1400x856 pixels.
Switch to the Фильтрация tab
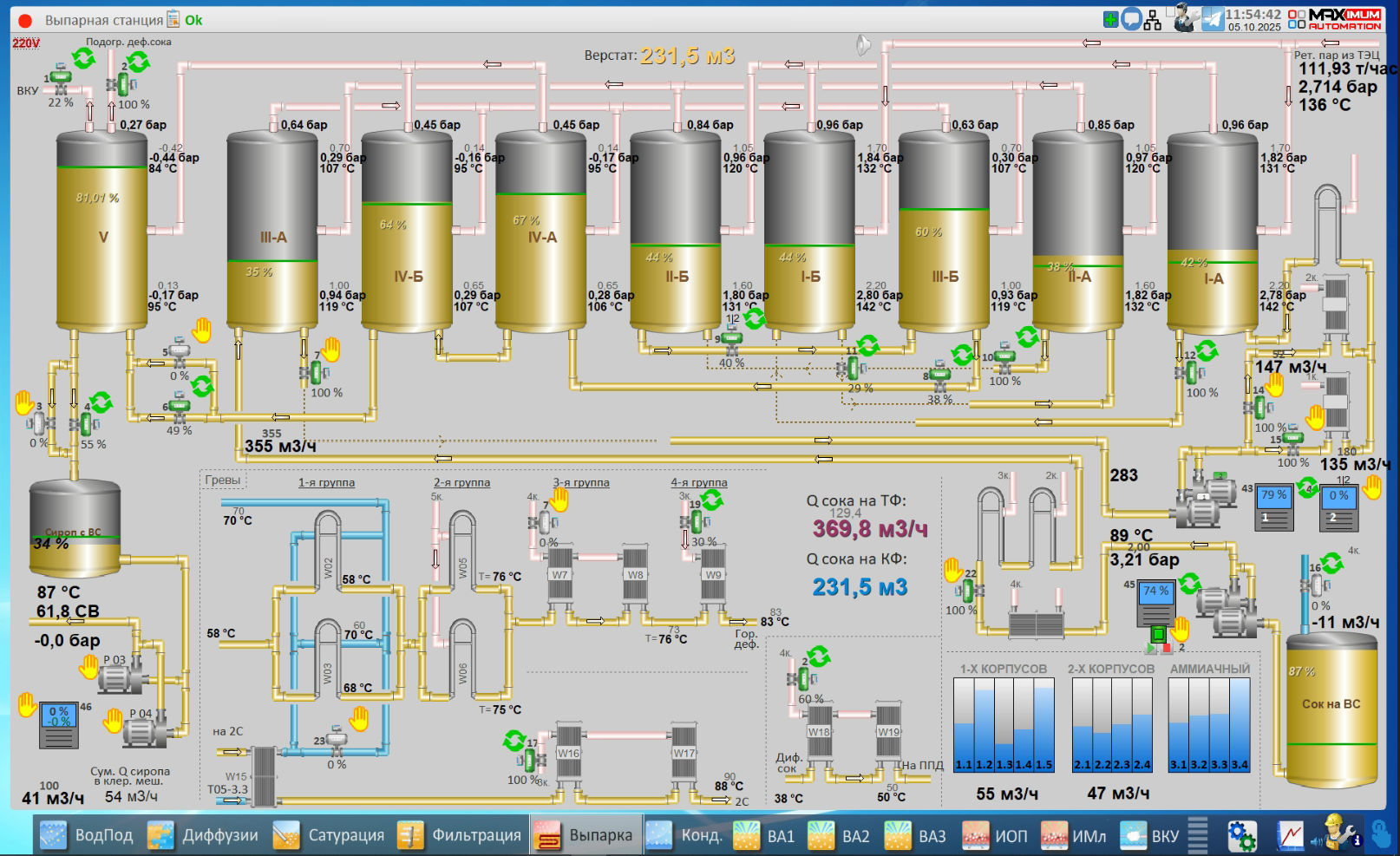pos(461,835)
